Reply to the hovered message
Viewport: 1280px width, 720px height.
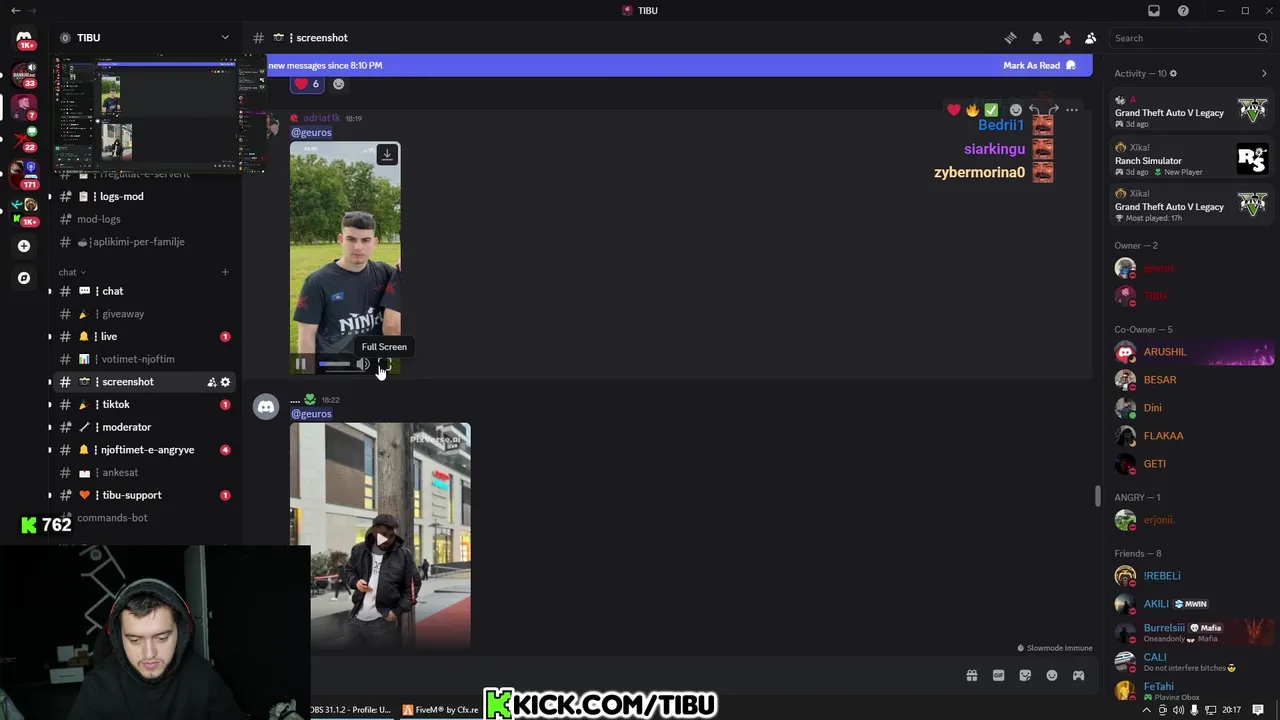(1035, 110)
